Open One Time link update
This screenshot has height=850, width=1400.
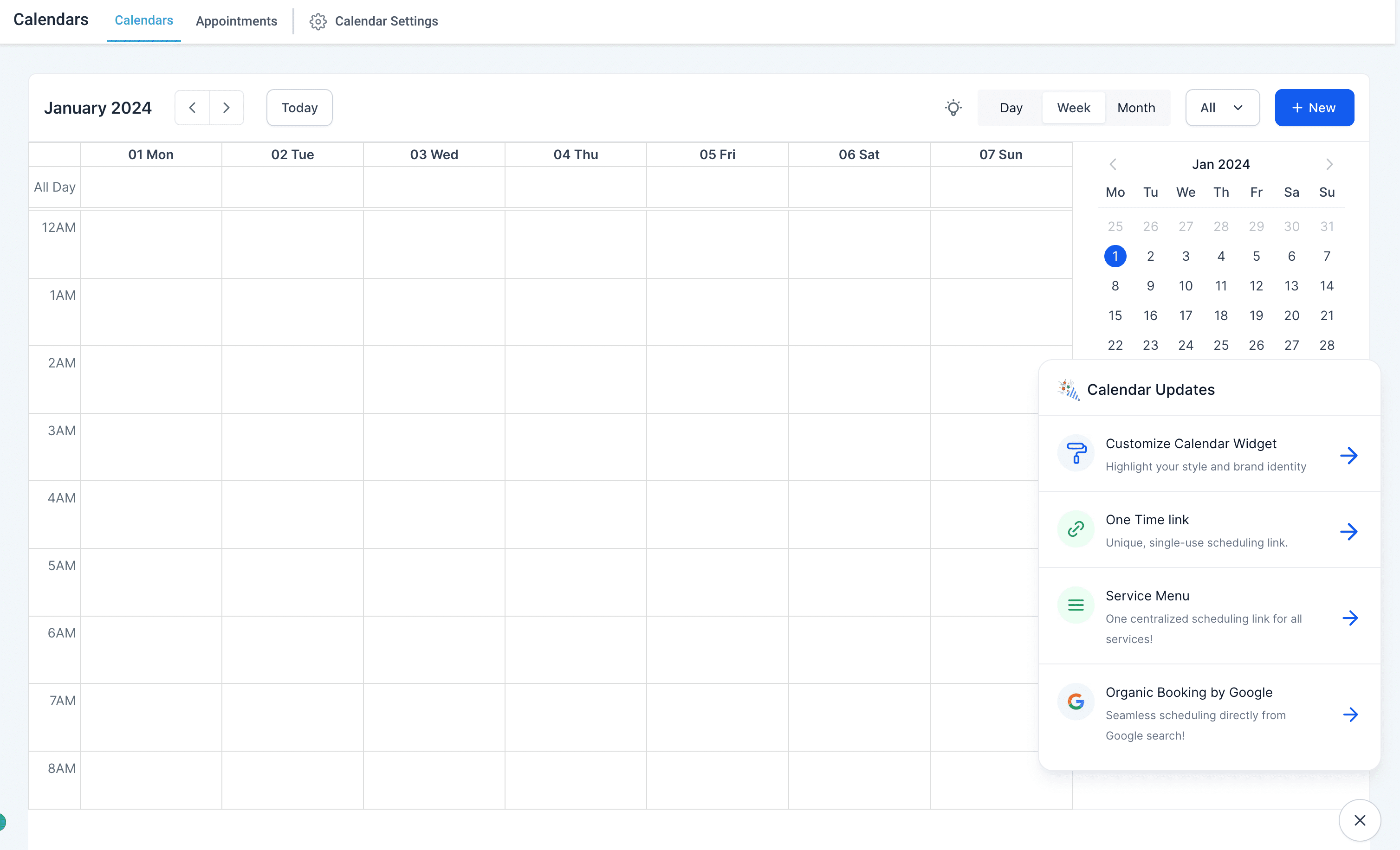pyautogui.click(x=1209, y=530)
